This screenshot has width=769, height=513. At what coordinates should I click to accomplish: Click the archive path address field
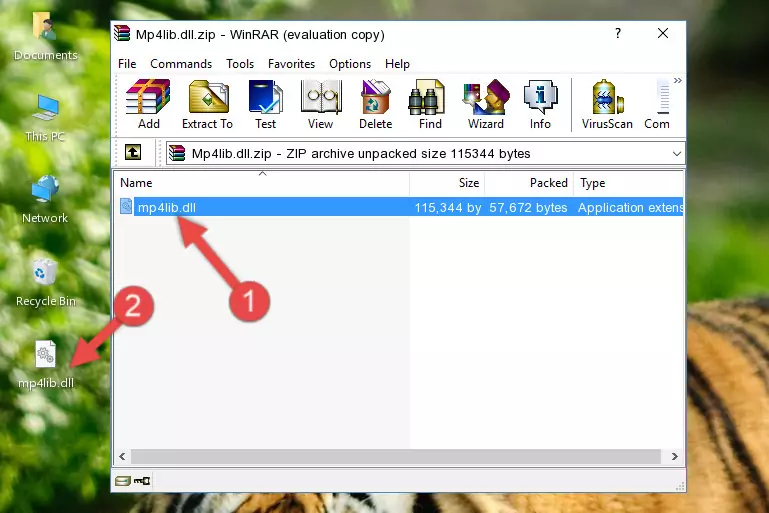coord(425,154)
